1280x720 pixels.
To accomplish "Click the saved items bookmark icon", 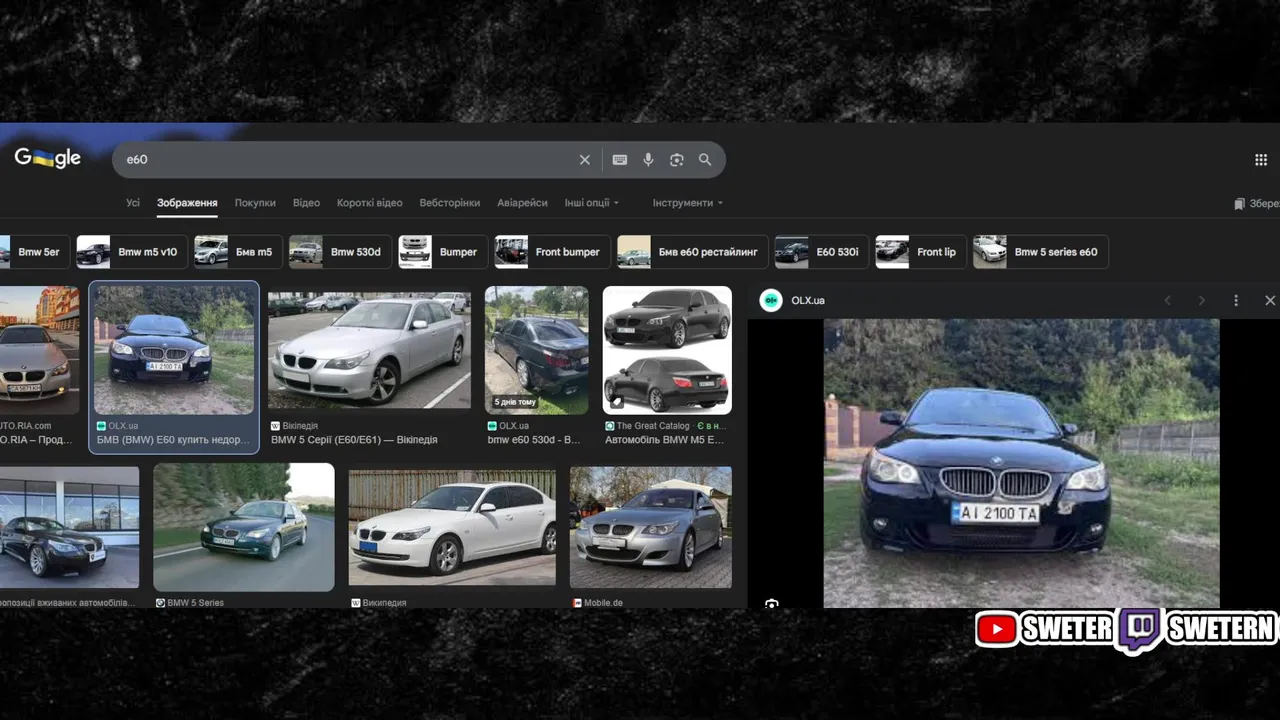I will tap(1240, 203).
